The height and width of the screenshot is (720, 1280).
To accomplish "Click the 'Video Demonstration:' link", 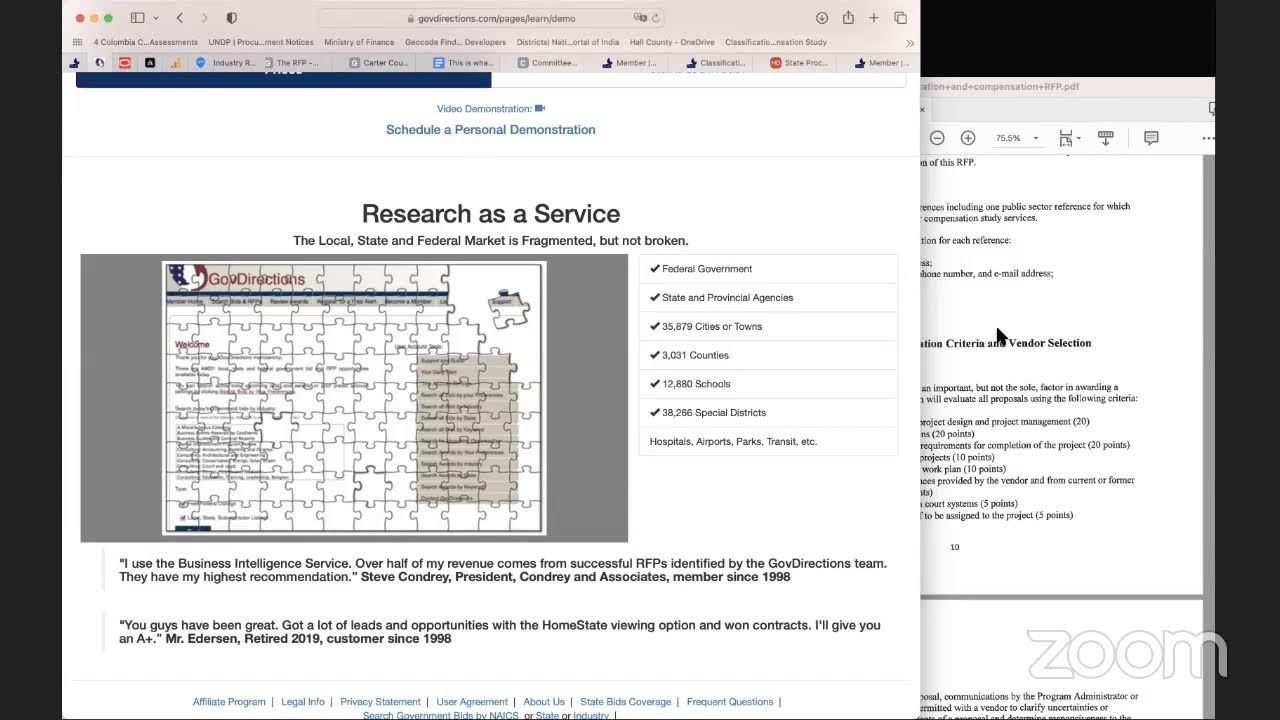I will [x=484, y=109].
